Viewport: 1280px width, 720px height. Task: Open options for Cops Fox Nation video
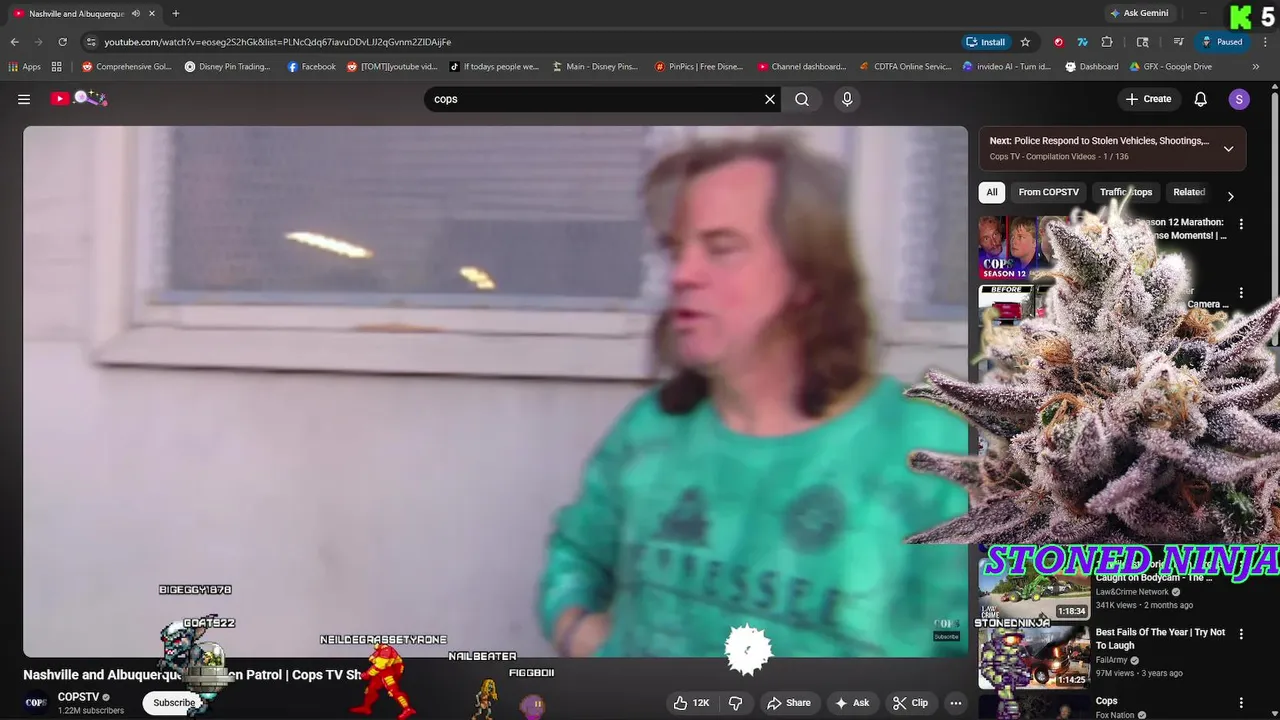point(1241,703)
